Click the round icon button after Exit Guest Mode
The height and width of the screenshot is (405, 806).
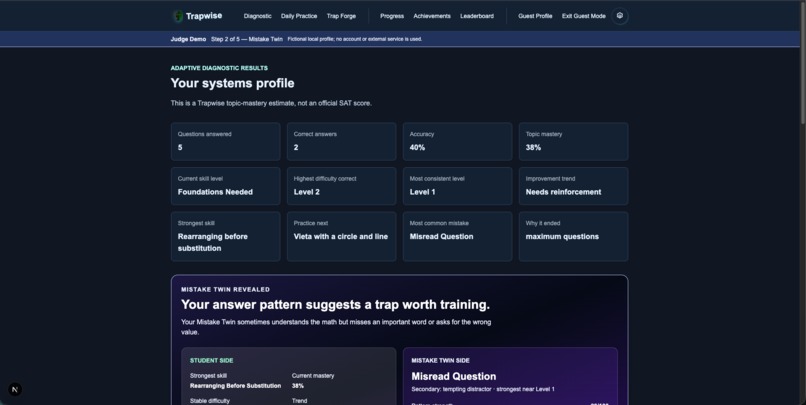click(619, 16)
